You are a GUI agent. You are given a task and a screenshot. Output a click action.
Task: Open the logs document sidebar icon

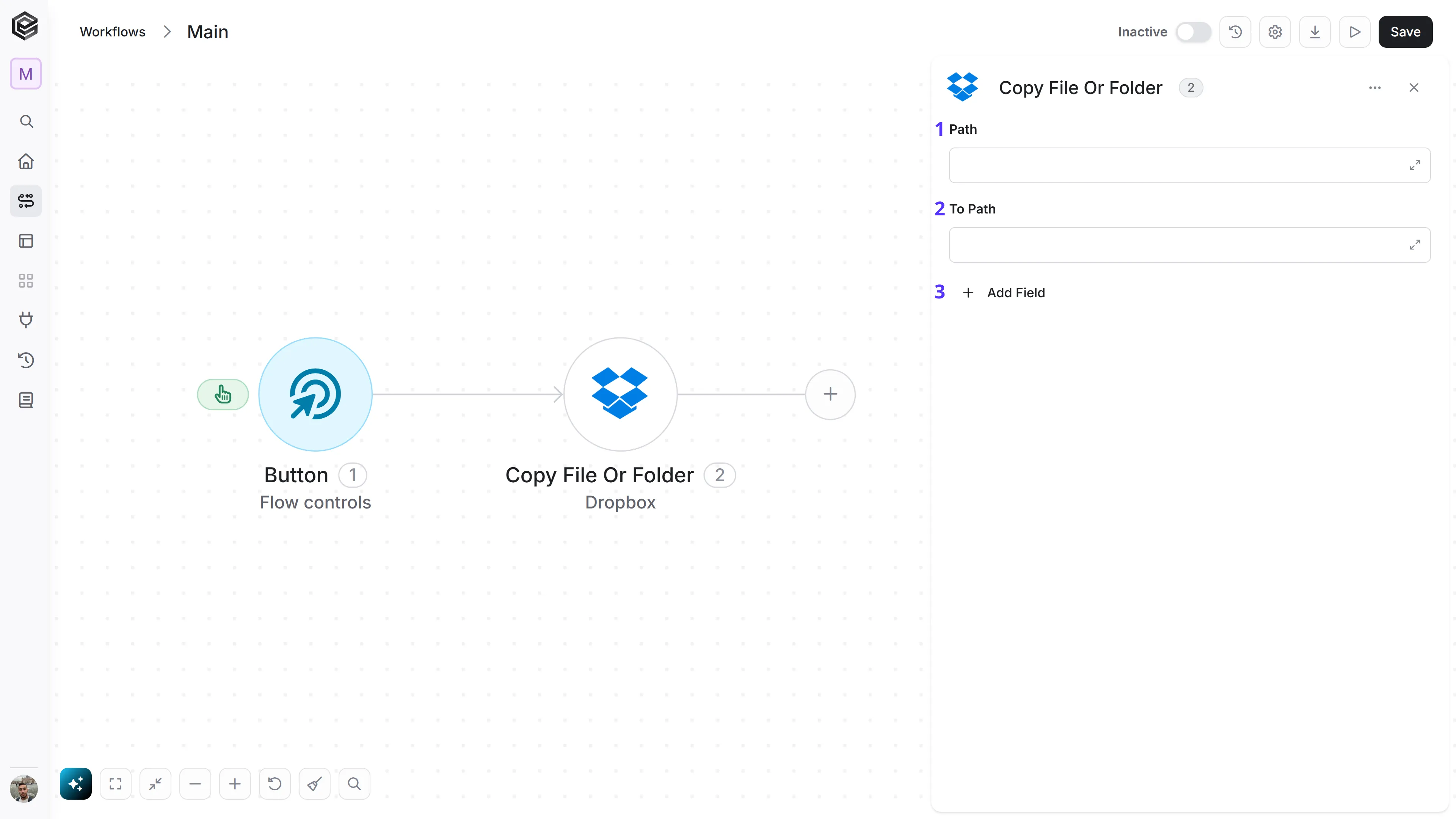click(x=26, y=400)
